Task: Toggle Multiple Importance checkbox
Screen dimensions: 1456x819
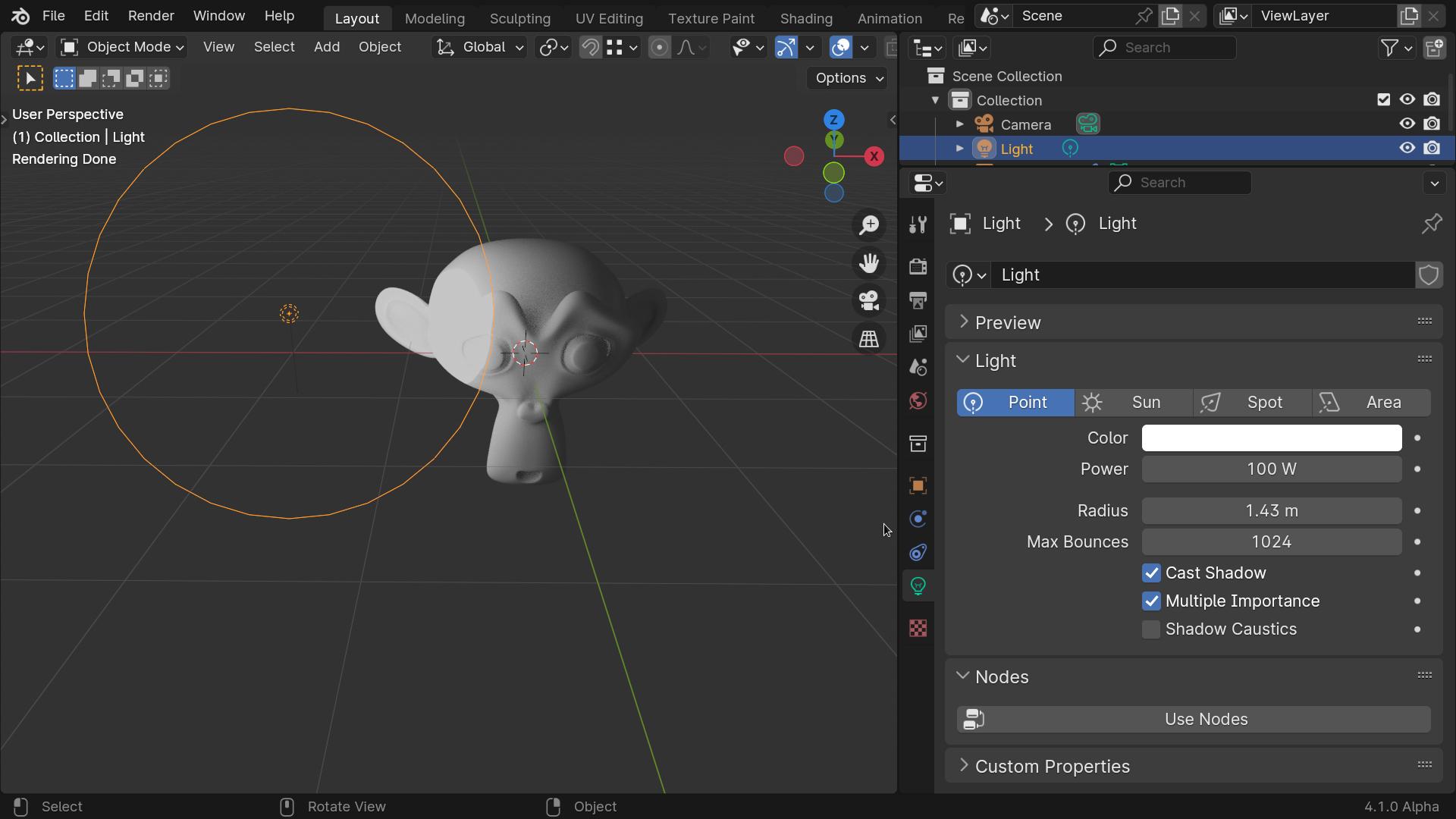Action: coord(1151,601)
